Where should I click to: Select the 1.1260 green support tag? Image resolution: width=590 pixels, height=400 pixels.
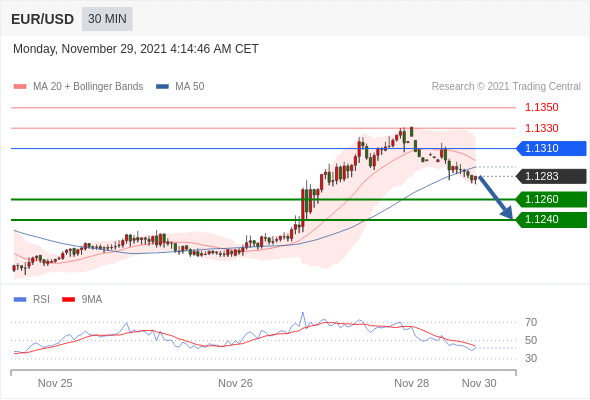pyautogui.click(x=552, y=199)
